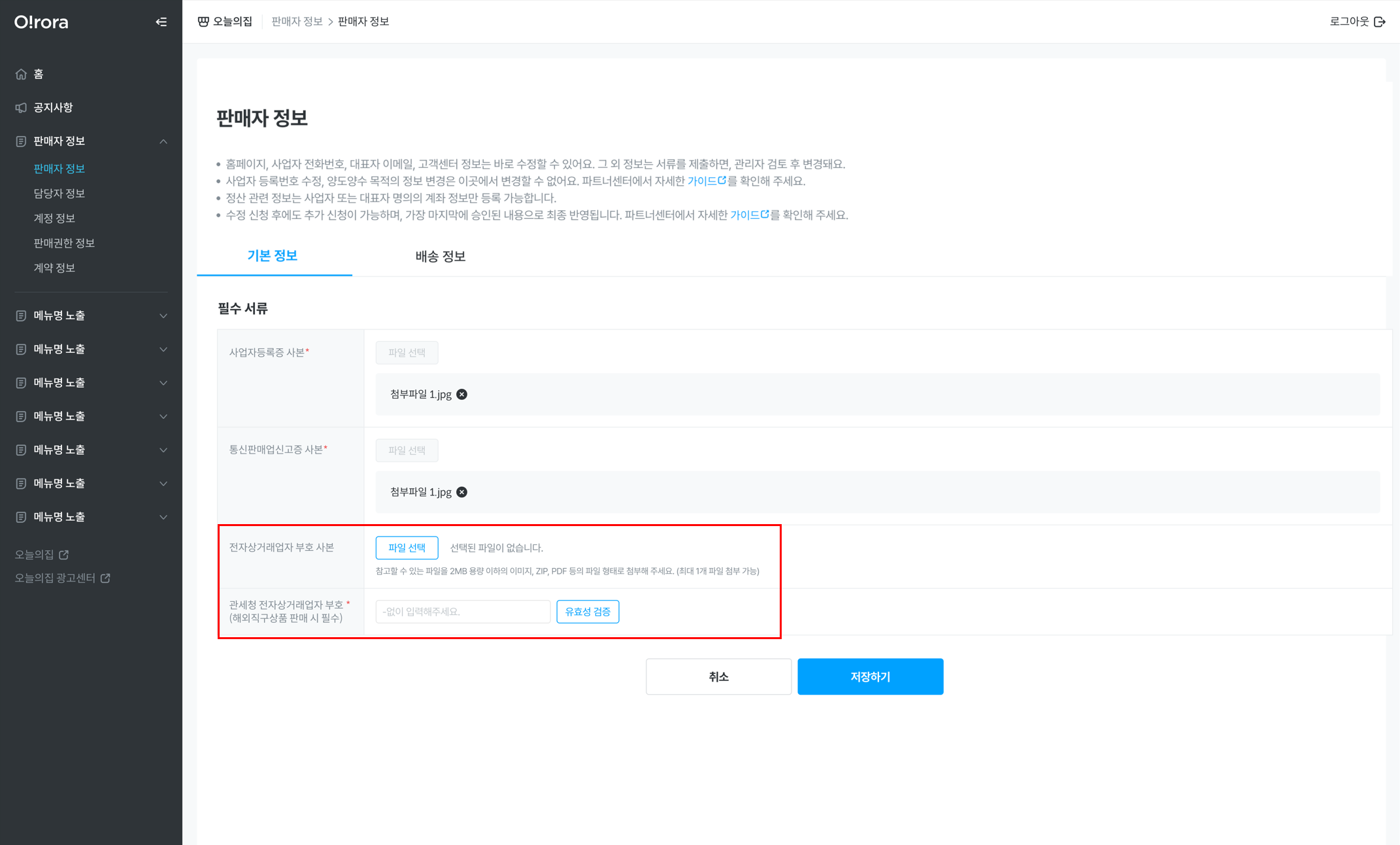
Task: Select the 판매자 정보 submenu item
Action: (x=59, y=169)
